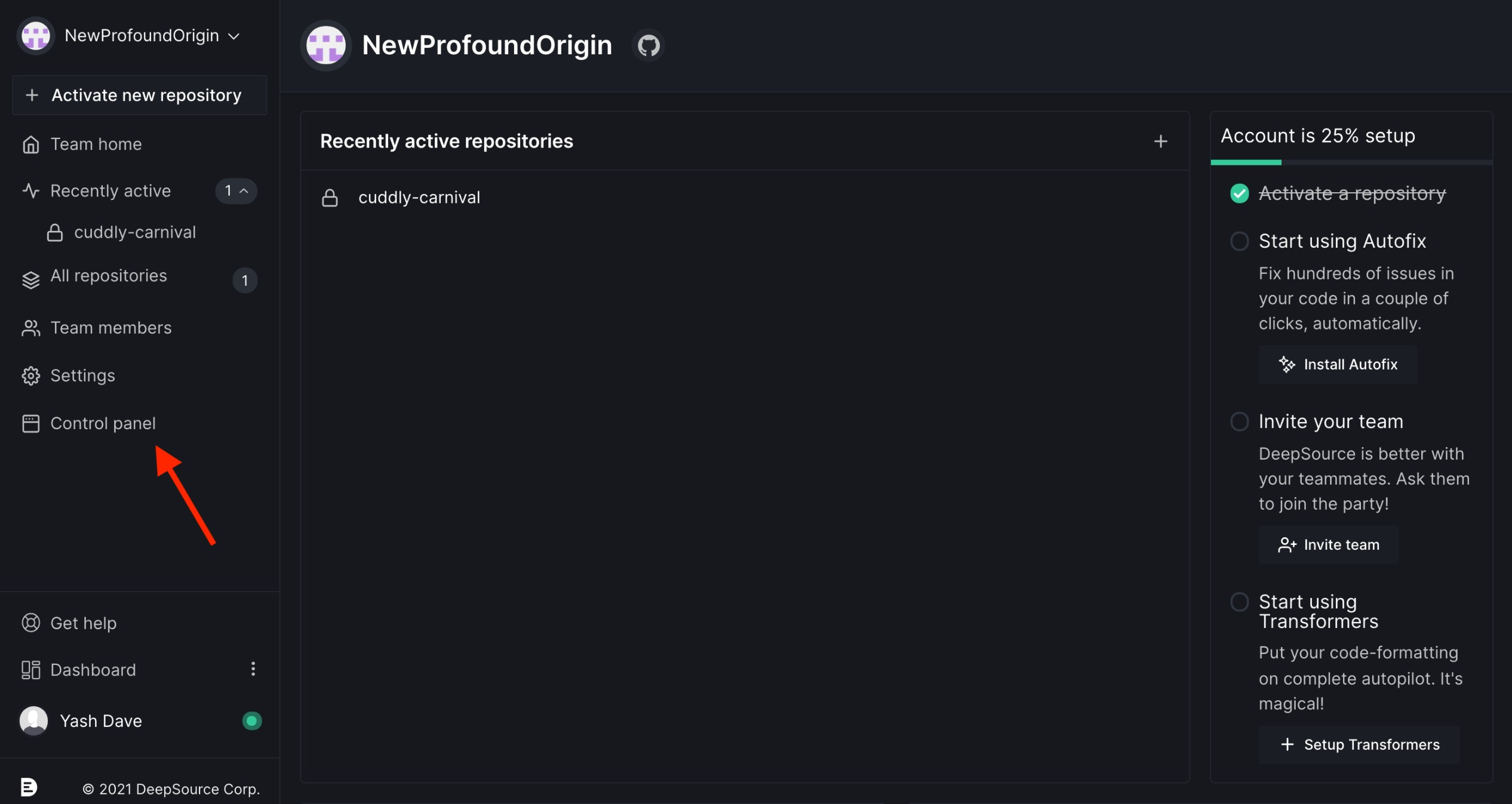The image size is (1512, 804).
Task: Click the NewProfoundOrigin team avatar icon
Action: click(35, 35)
